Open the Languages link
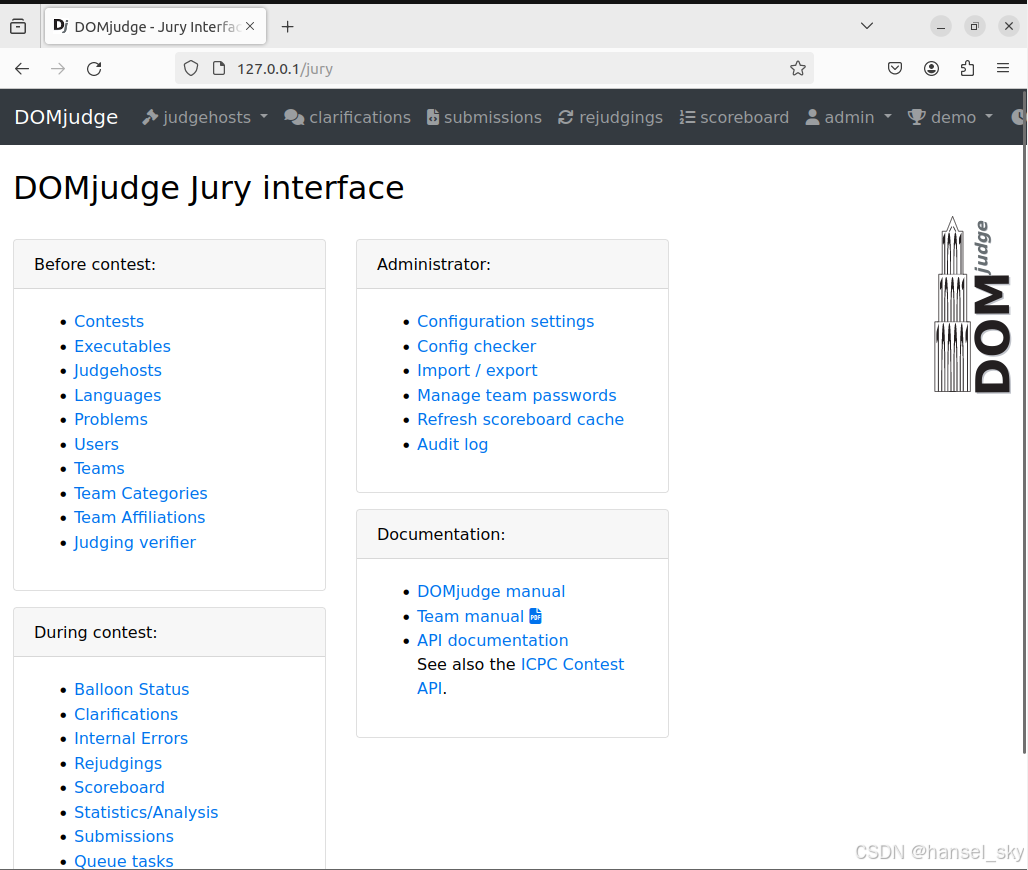 [x=117, y=395]
